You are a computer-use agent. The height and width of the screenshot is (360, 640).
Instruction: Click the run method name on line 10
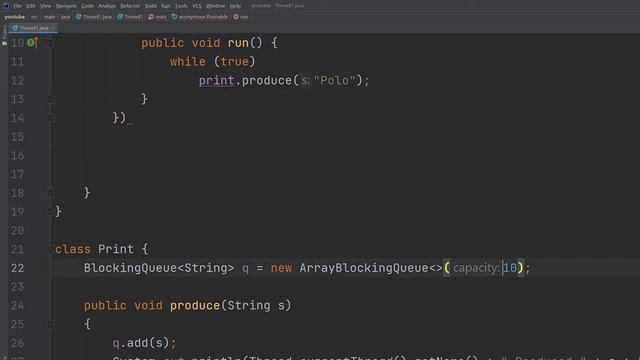(238, 43)
